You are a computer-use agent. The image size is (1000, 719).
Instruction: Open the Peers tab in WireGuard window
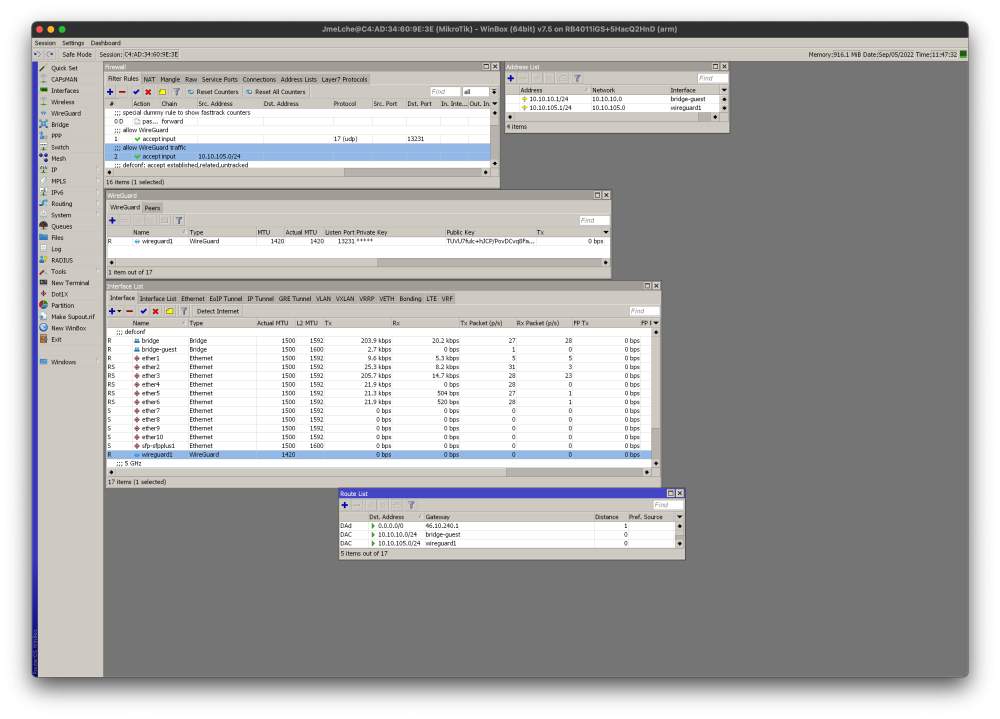point(152,208)
